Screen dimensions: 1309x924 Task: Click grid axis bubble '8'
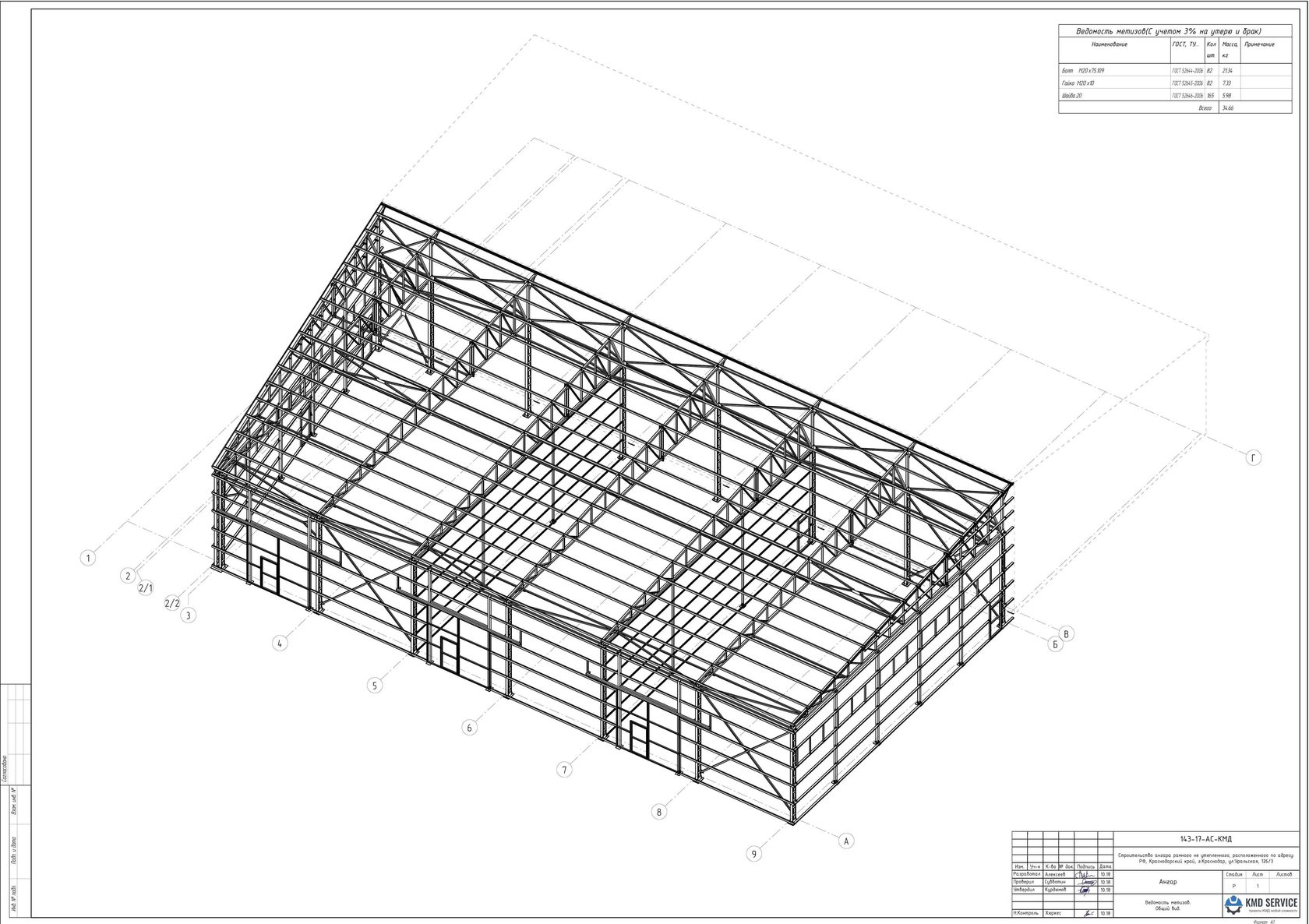pos(659,812)
